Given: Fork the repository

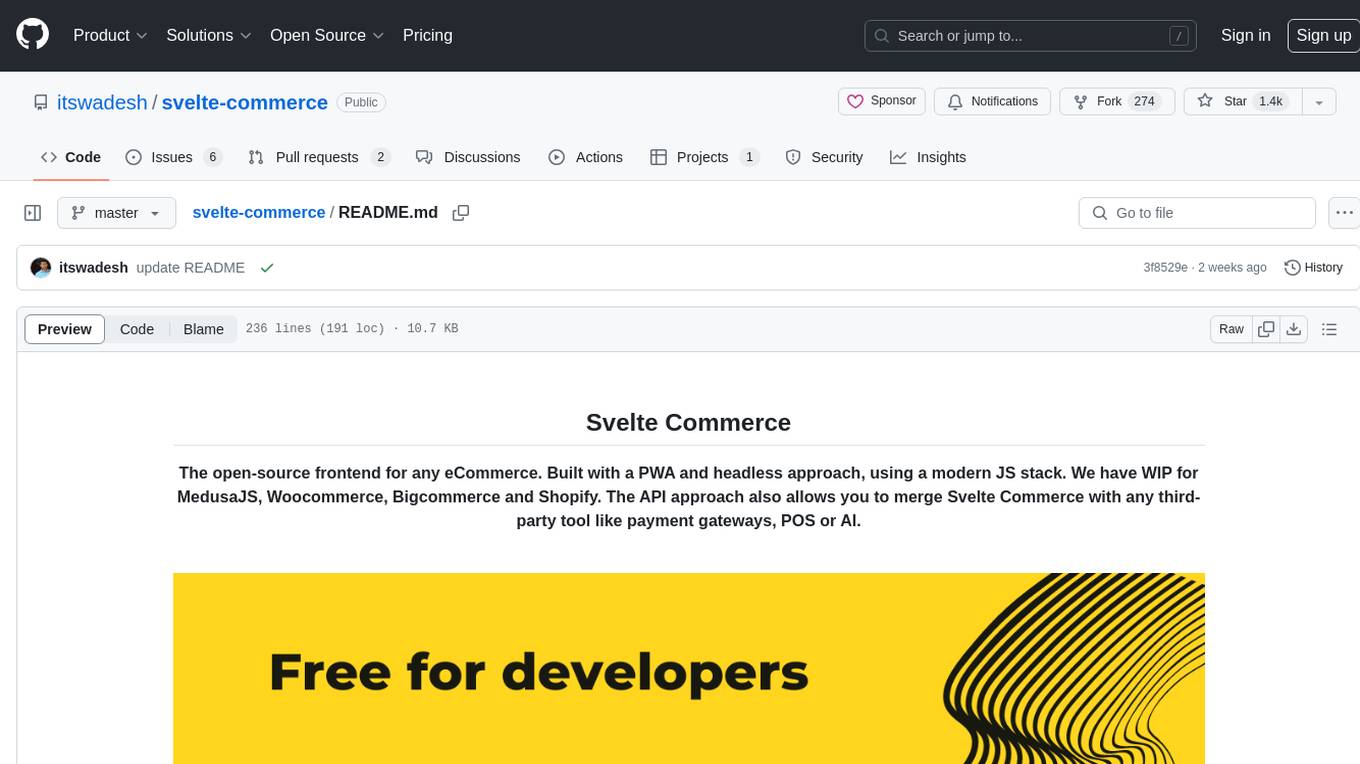Looking at the screenshot, I should (1115, 101).
